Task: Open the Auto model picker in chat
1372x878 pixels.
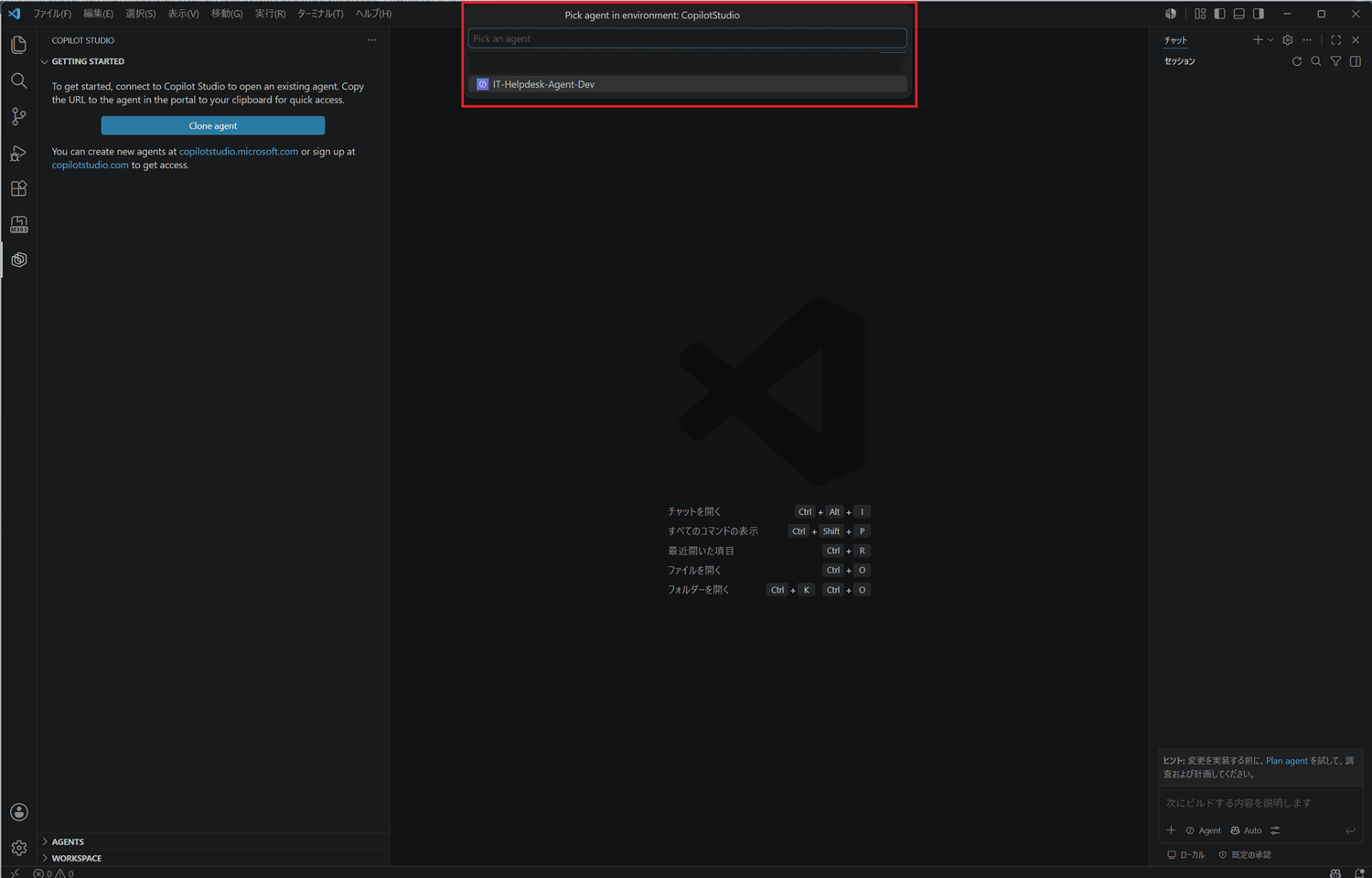Action: pyautogui.click(x=1246, y=830)
